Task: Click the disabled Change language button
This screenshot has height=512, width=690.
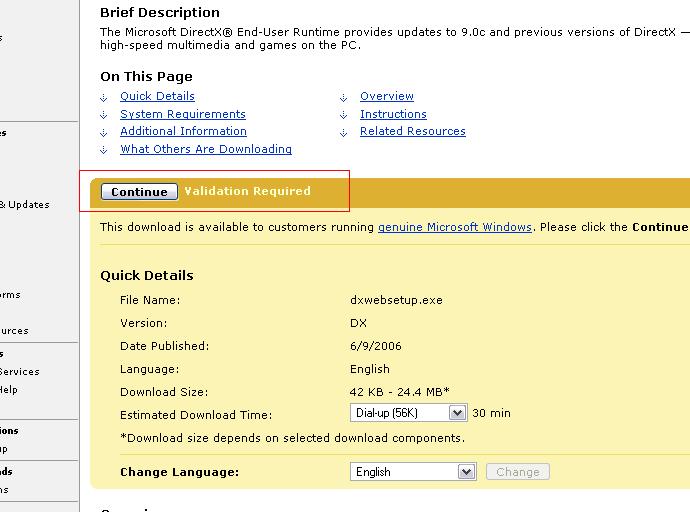Action: click(518, 472)
